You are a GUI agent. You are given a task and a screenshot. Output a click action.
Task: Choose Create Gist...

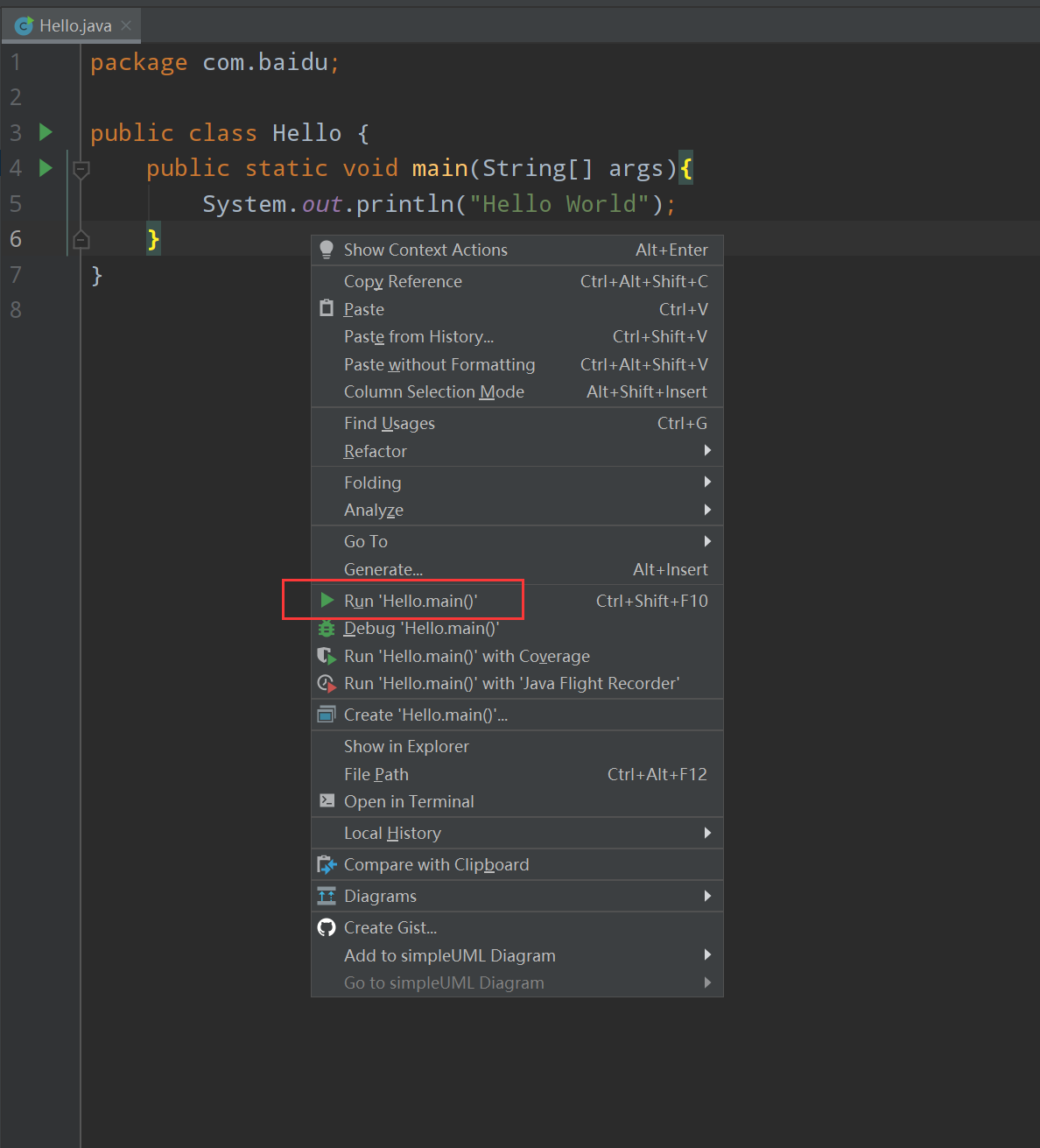pos(516,927)
